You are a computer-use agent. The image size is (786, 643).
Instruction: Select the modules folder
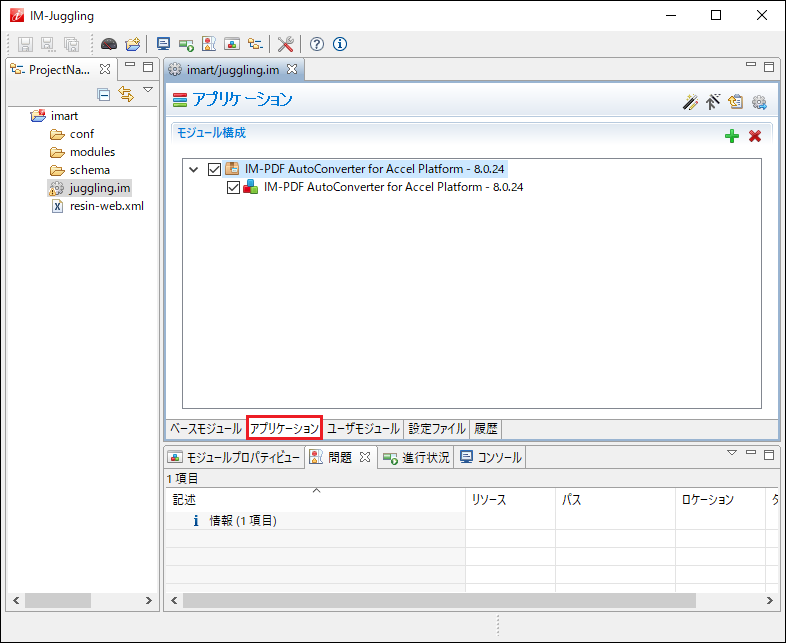(x=92, y=152)
